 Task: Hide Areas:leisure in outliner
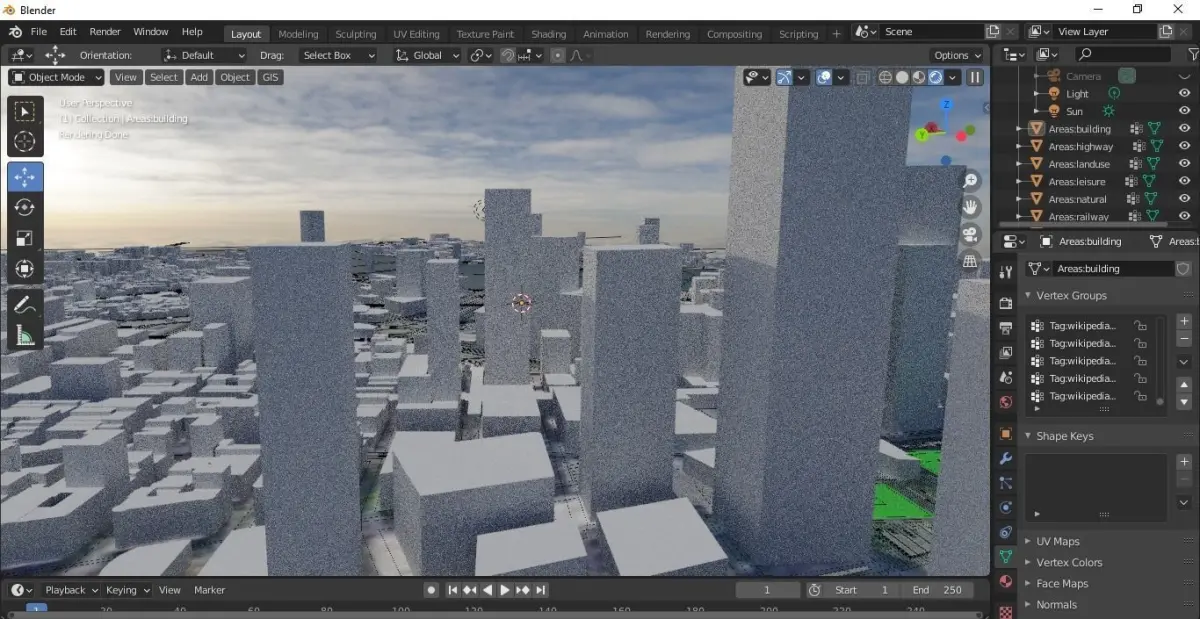(x=1184, y=181)
